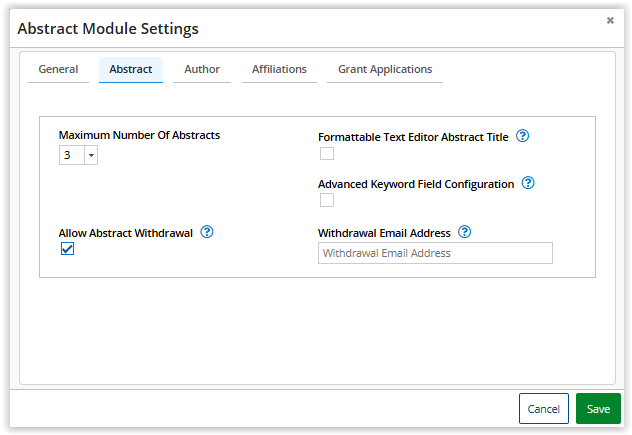Expand the Maximum Number Of Abstracts dropdown
Screen dimensions: 632x435
91,155
